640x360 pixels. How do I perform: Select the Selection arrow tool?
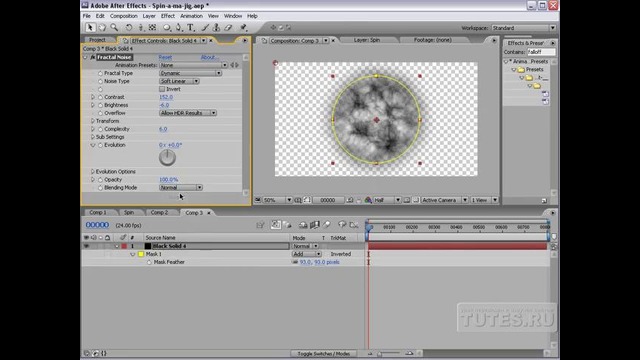point(90,28)
